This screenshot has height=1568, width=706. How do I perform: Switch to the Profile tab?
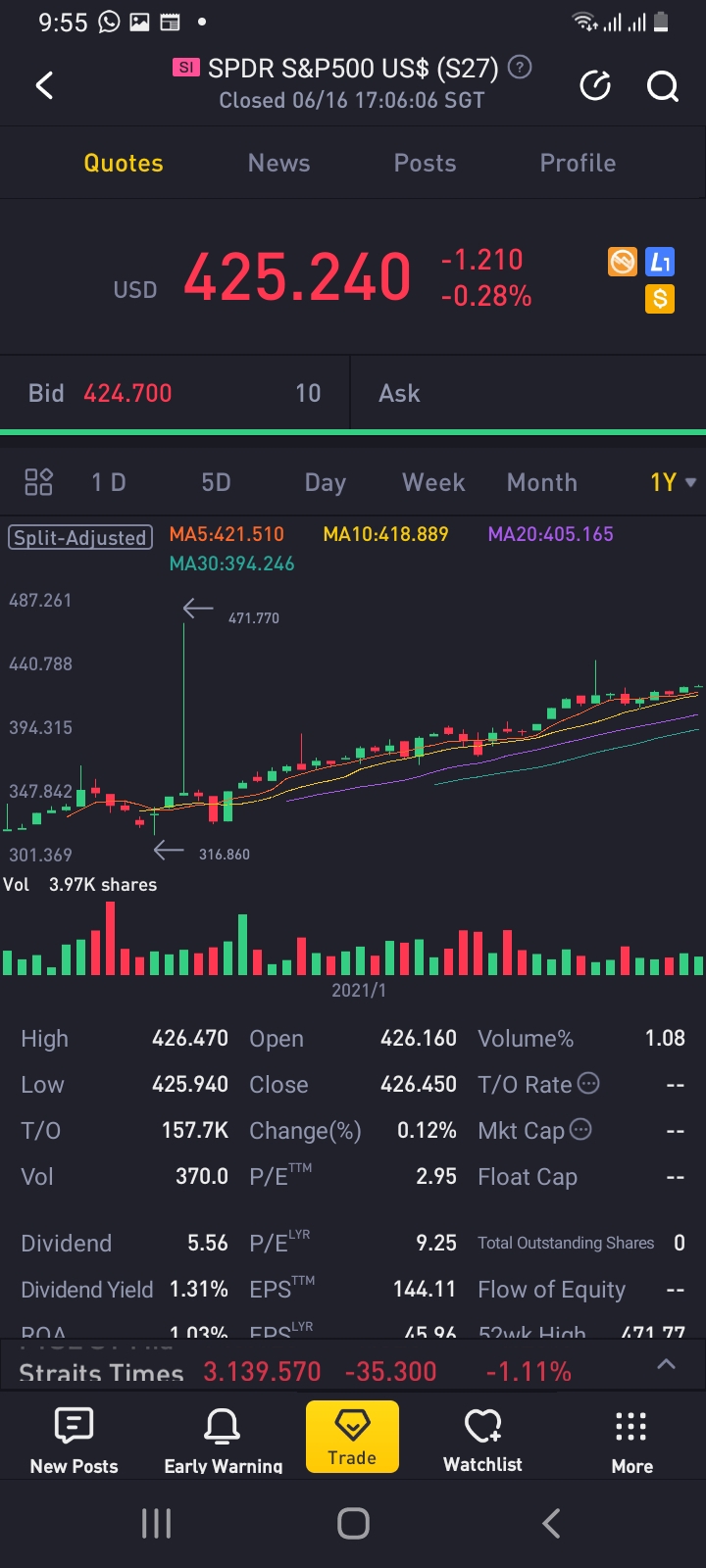(579, 163)
